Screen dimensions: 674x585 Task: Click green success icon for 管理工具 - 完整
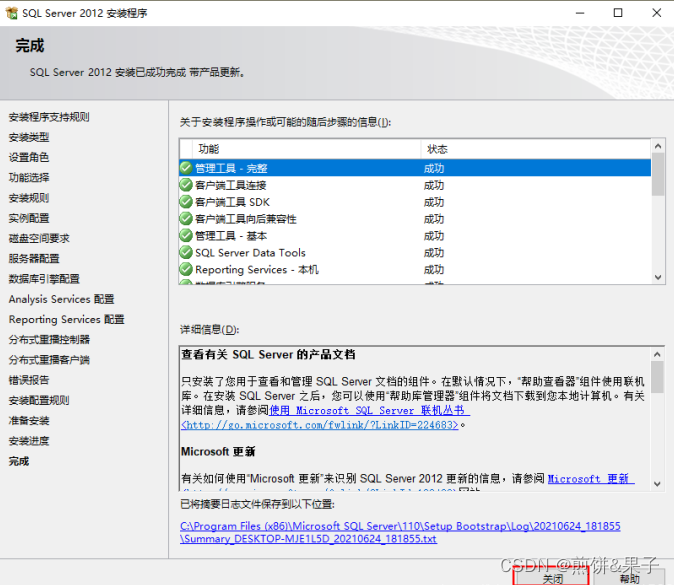tap(186, 168)
